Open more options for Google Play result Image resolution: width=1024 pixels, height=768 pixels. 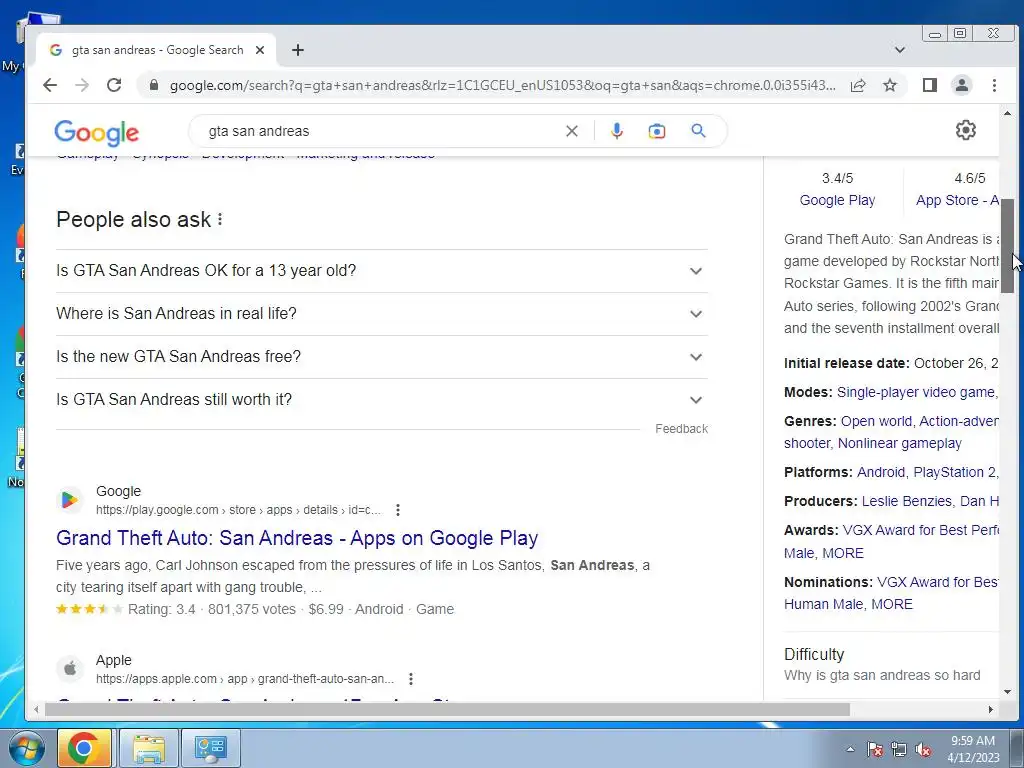[x=398, y=510]
